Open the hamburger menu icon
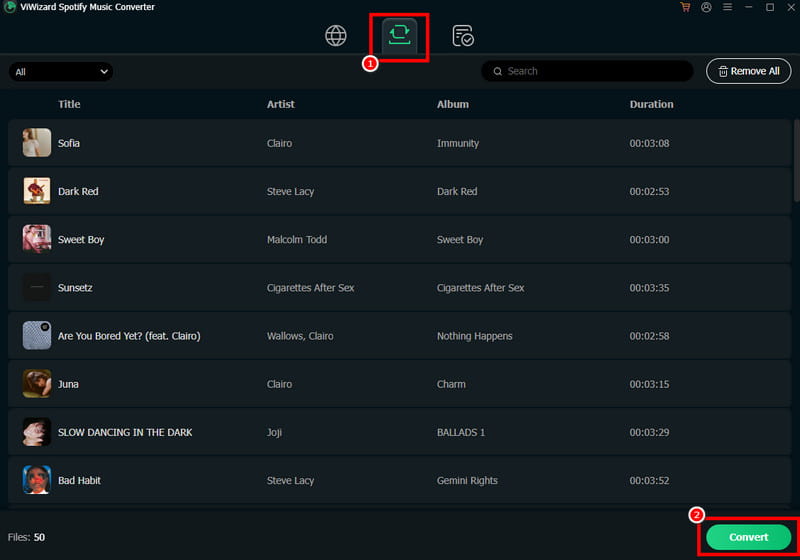 coord(728,7)
